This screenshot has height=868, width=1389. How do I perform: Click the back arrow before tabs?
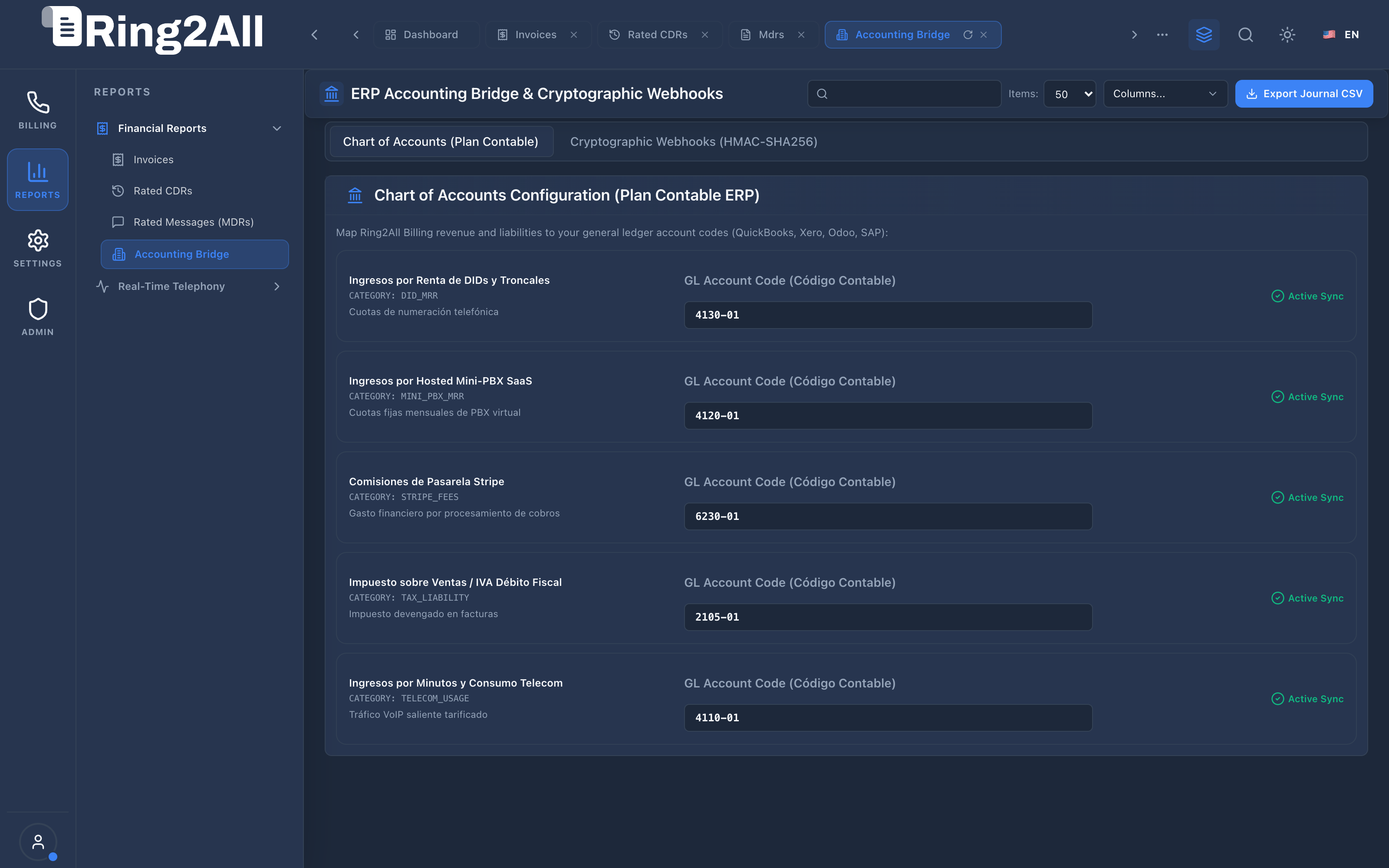(356, 34)
